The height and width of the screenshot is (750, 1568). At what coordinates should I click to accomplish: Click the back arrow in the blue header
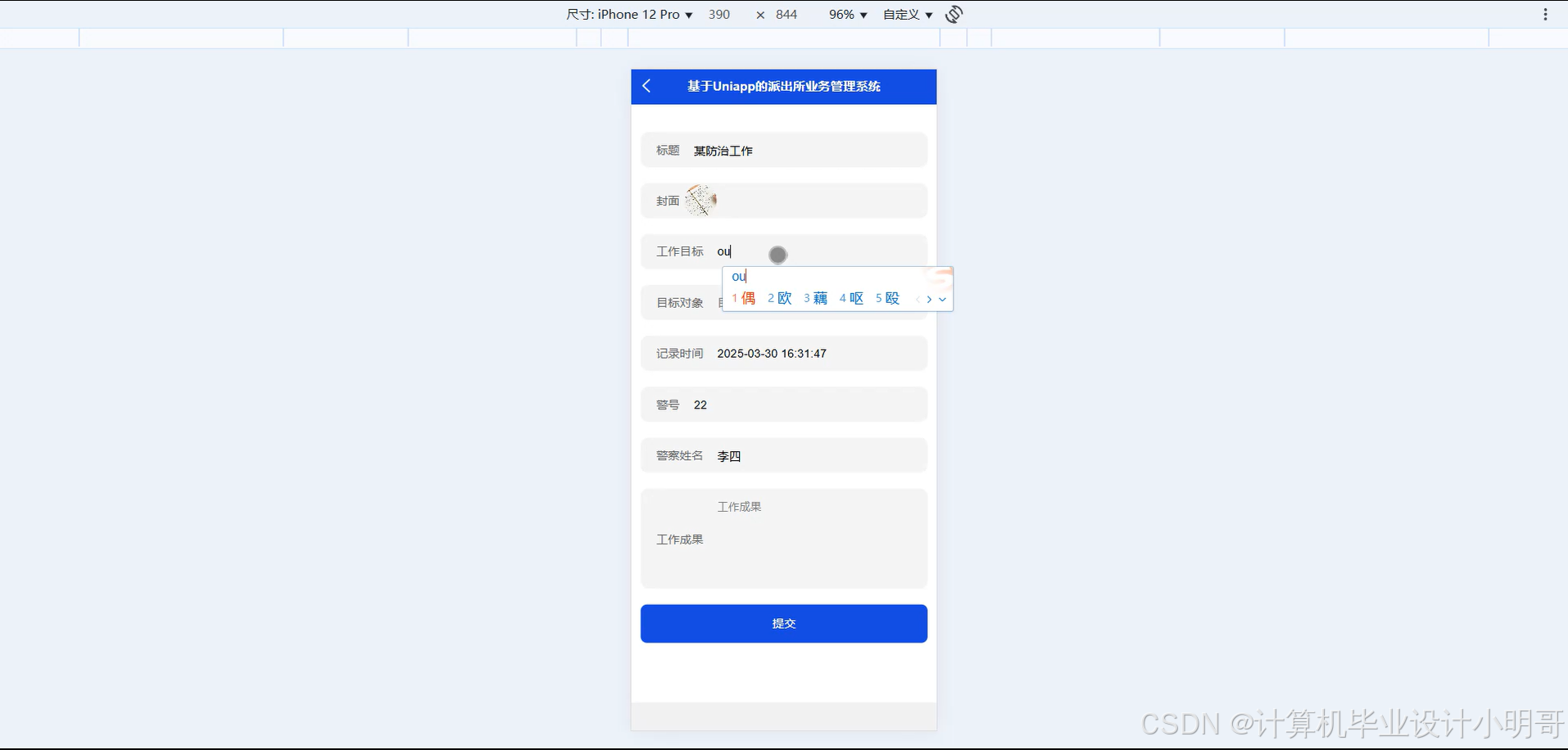(646, 86)
